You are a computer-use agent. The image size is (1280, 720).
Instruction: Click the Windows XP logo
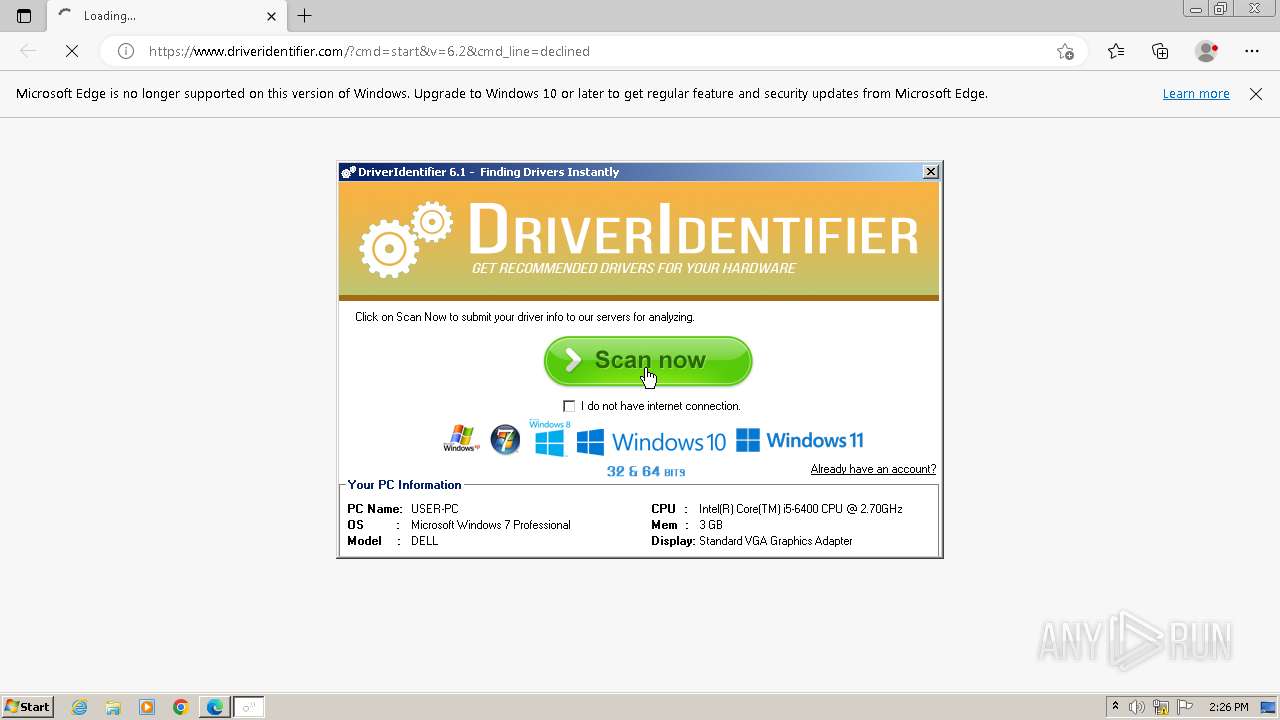pyautogui.click(x=461, y=439)
